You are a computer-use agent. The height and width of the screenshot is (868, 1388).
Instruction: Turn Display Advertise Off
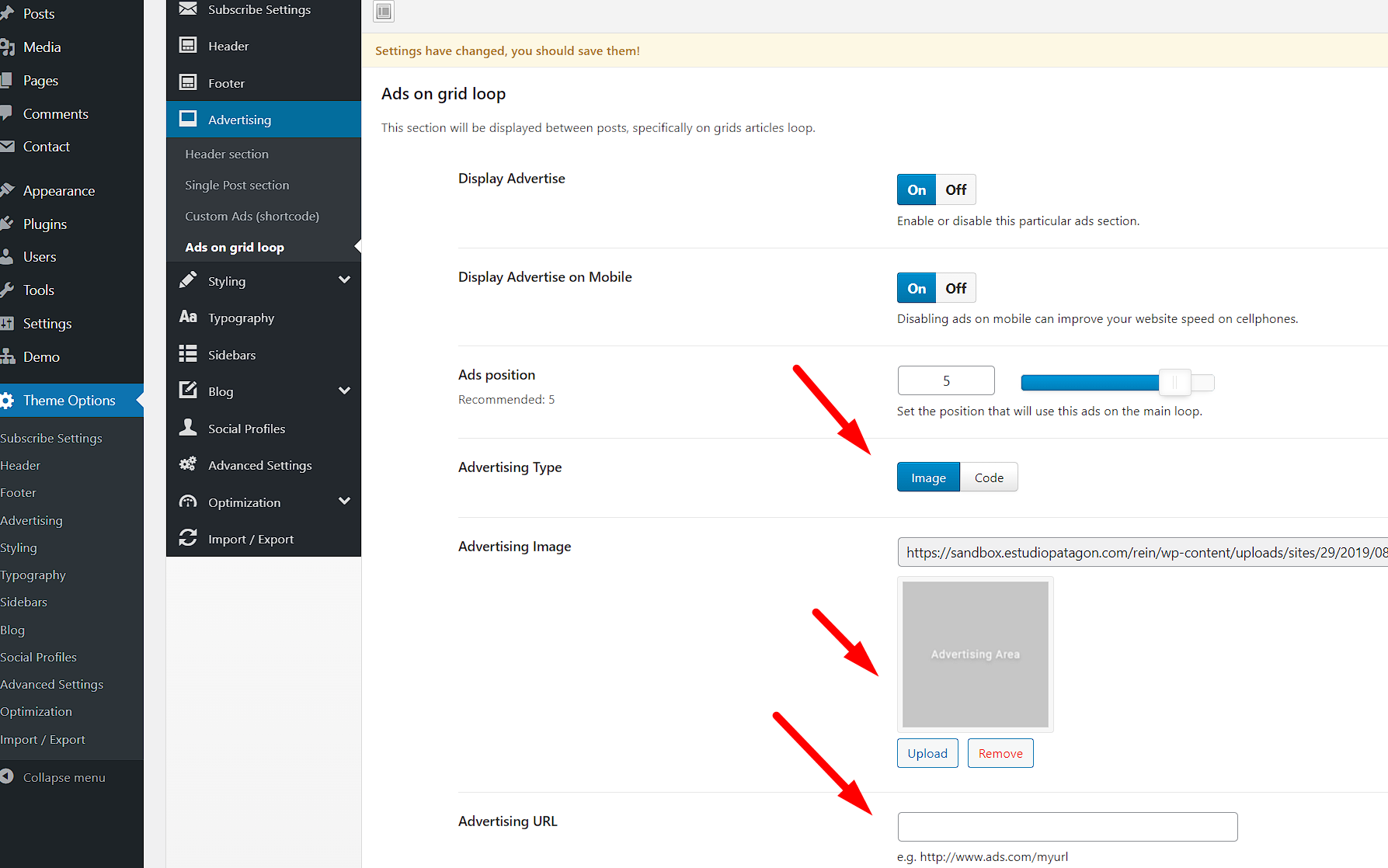point(956,189)
